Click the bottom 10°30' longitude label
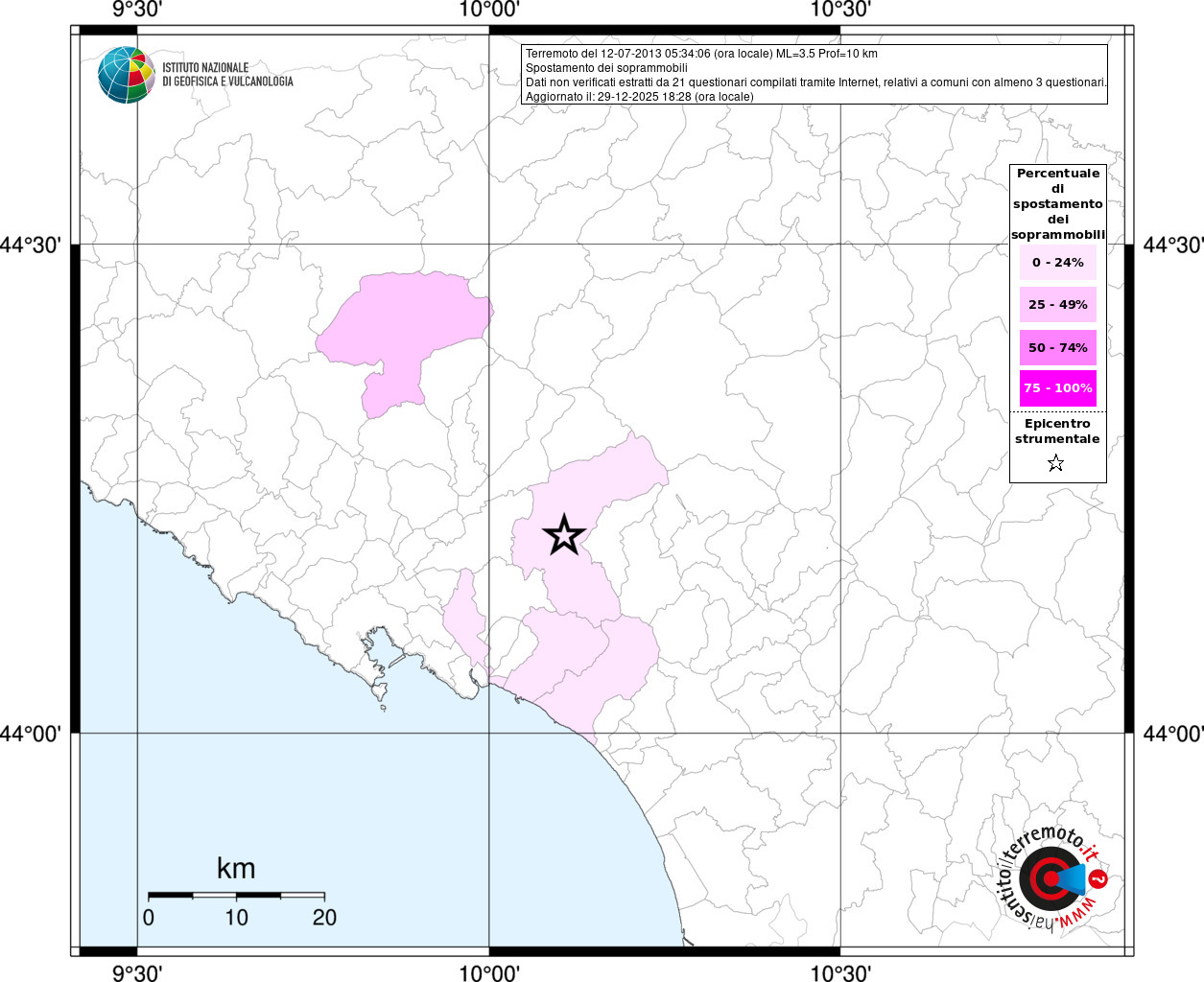This screenshot has width=1204, height=982. (840, 972)
